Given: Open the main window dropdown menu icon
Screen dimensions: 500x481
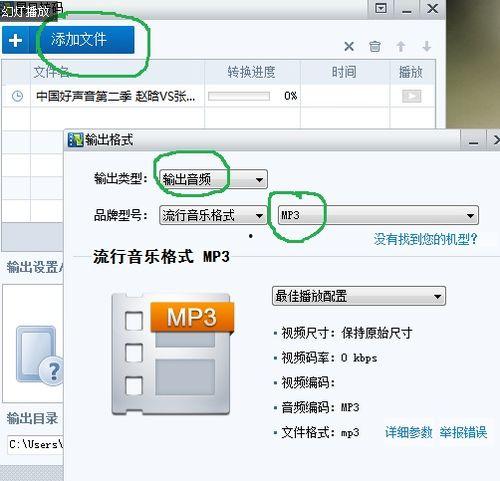Looking at the screenshot, I should click(x=381, y=8).
